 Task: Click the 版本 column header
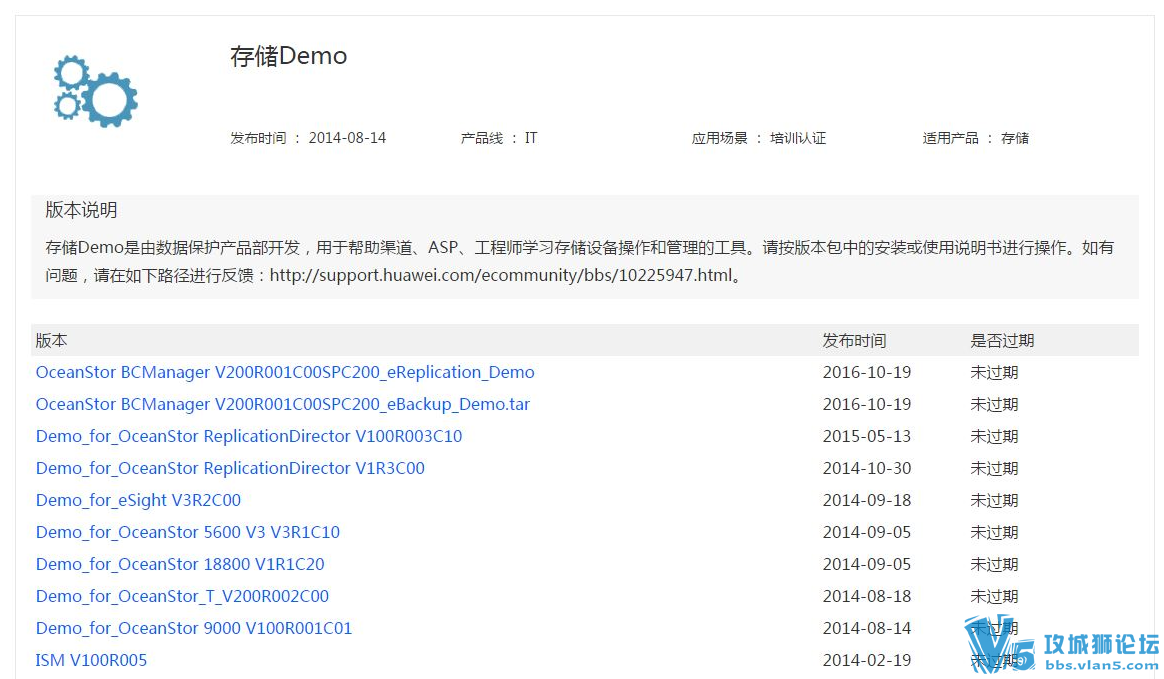click(51, 341)
